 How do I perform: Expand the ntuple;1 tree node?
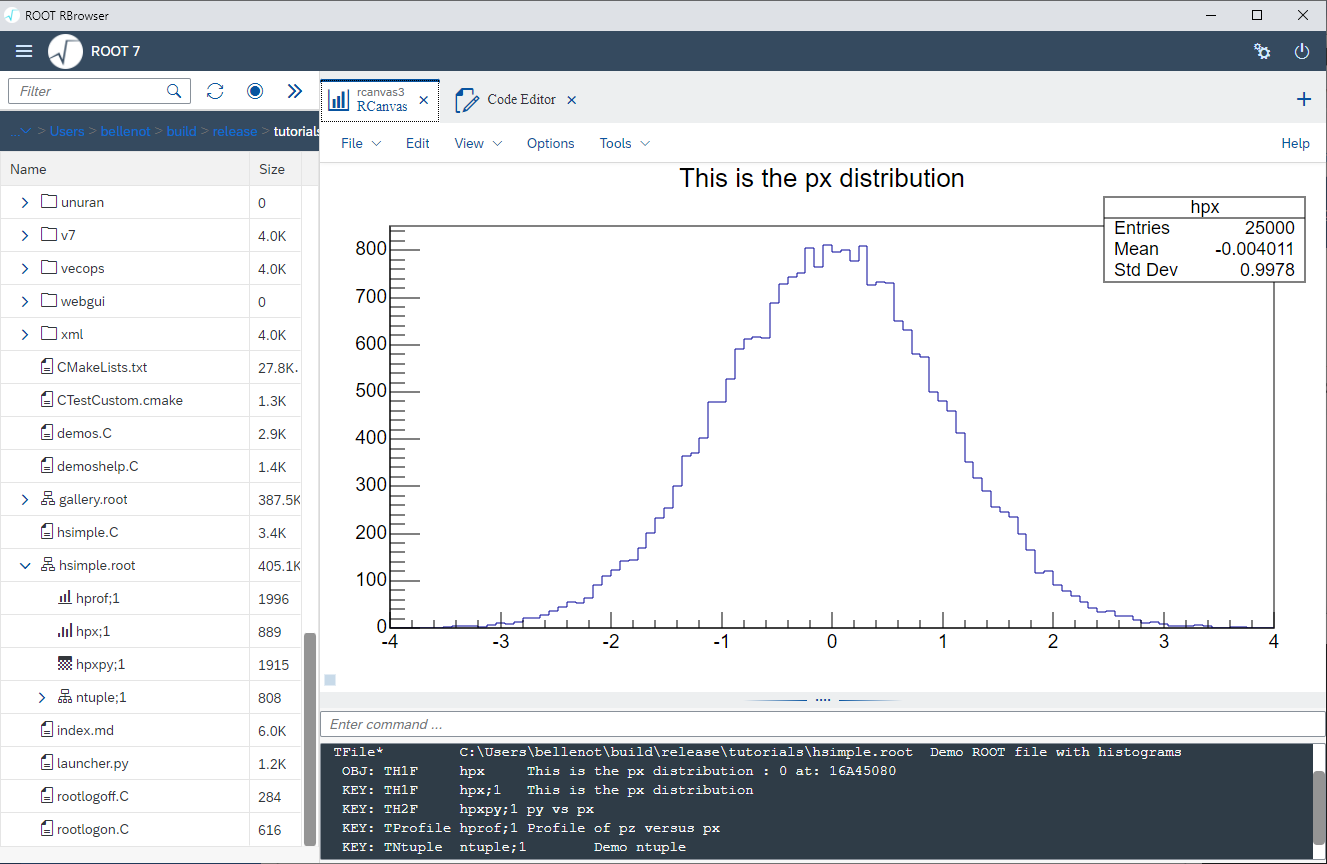click(42, 697)
